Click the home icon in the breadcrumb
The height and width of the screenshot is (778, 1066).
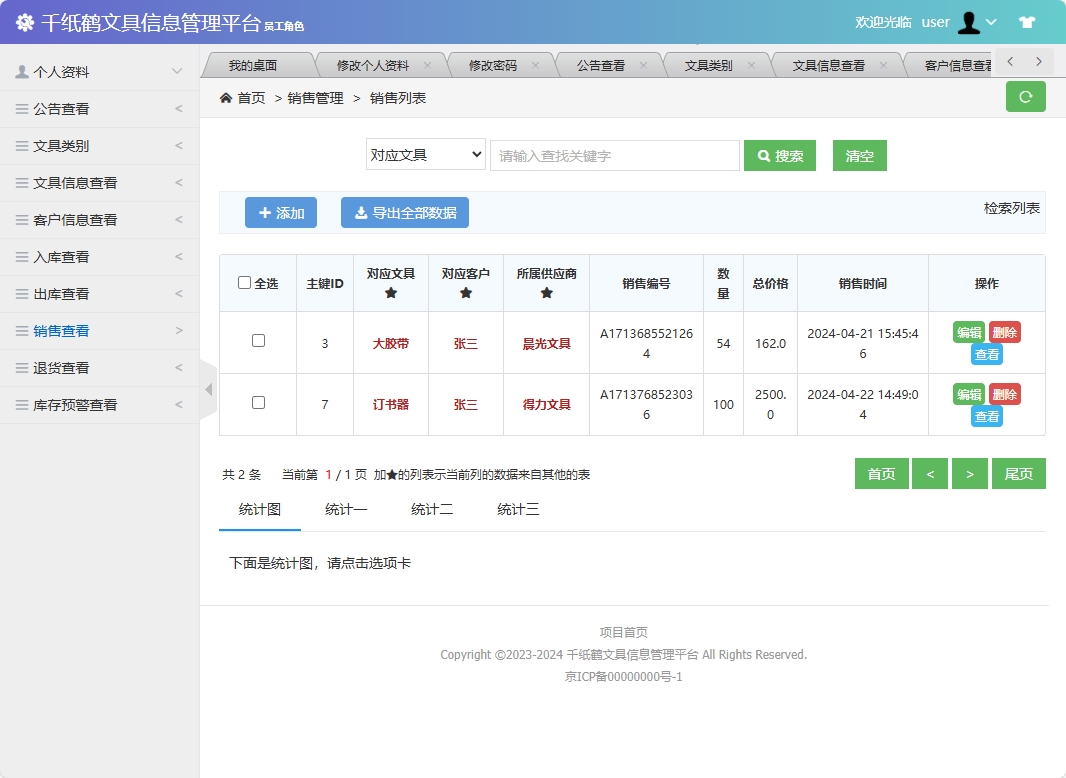click(227, 98)
